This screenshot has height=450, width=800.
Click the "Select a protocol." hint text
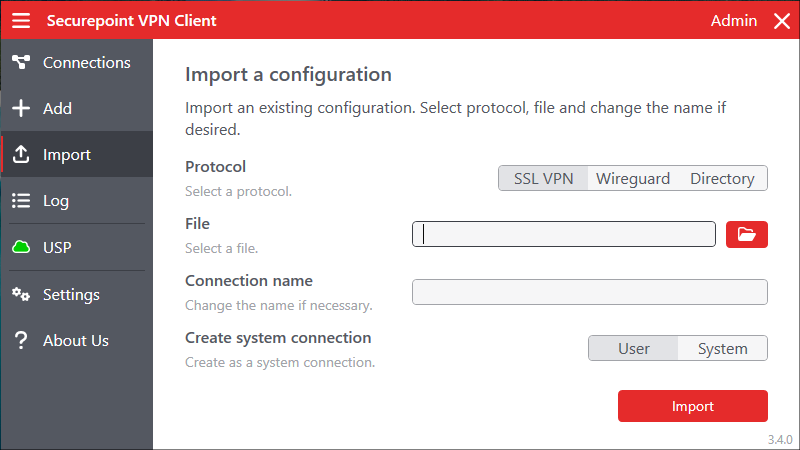pyautogui.click(x=238, y=191)
